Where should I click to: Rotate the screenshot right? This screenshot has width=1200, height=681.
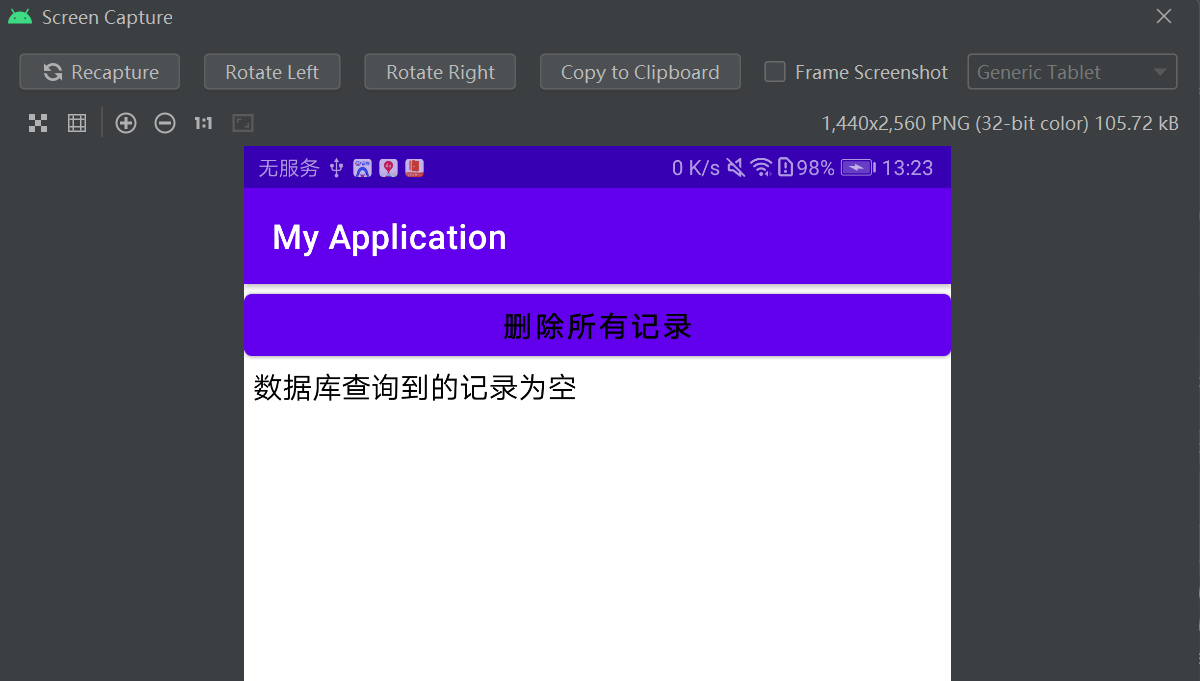click(x=440, y=72)
